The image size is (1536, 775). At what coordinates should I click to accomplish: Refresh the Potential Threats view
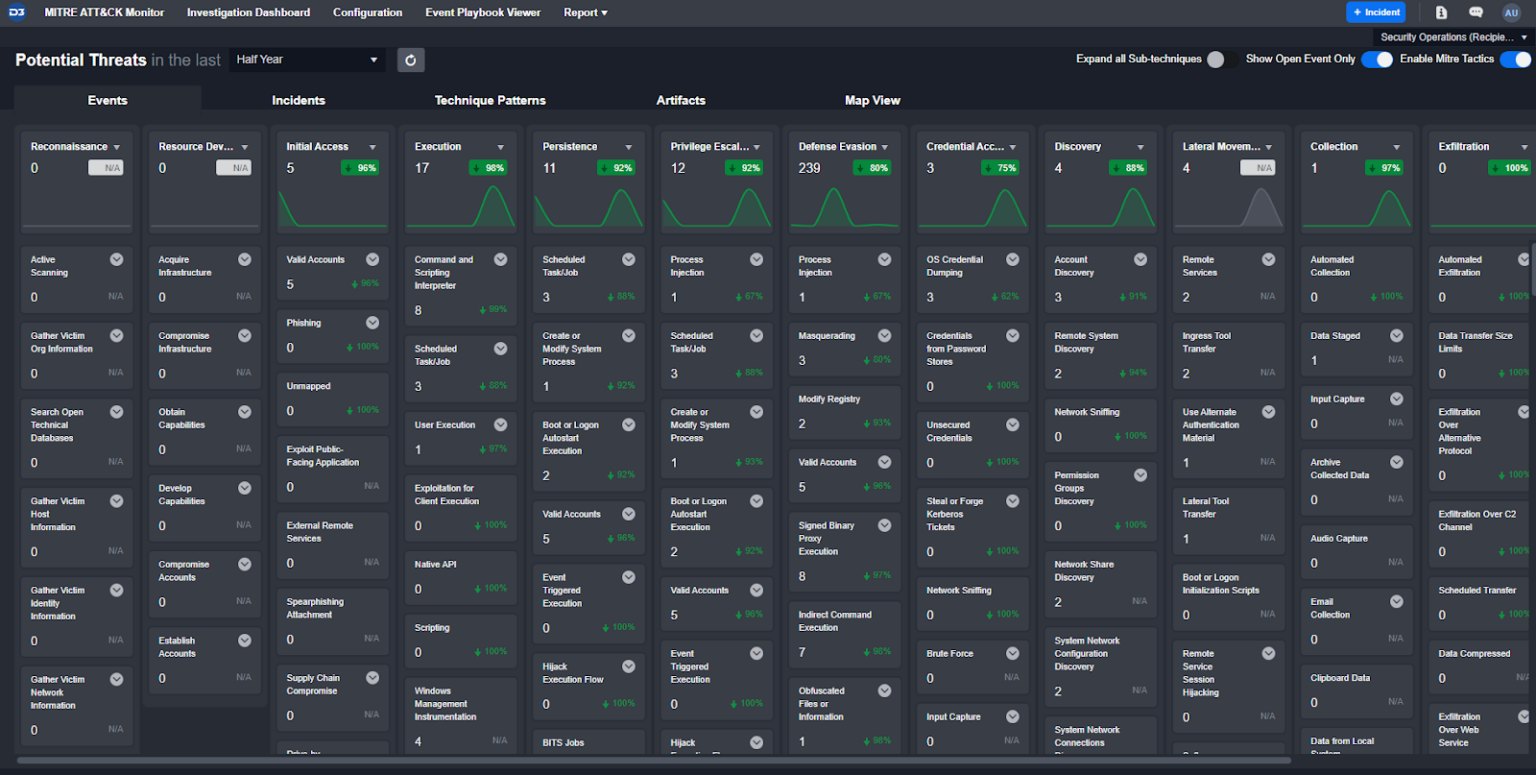pyautogui.click(x=410, y=59)
